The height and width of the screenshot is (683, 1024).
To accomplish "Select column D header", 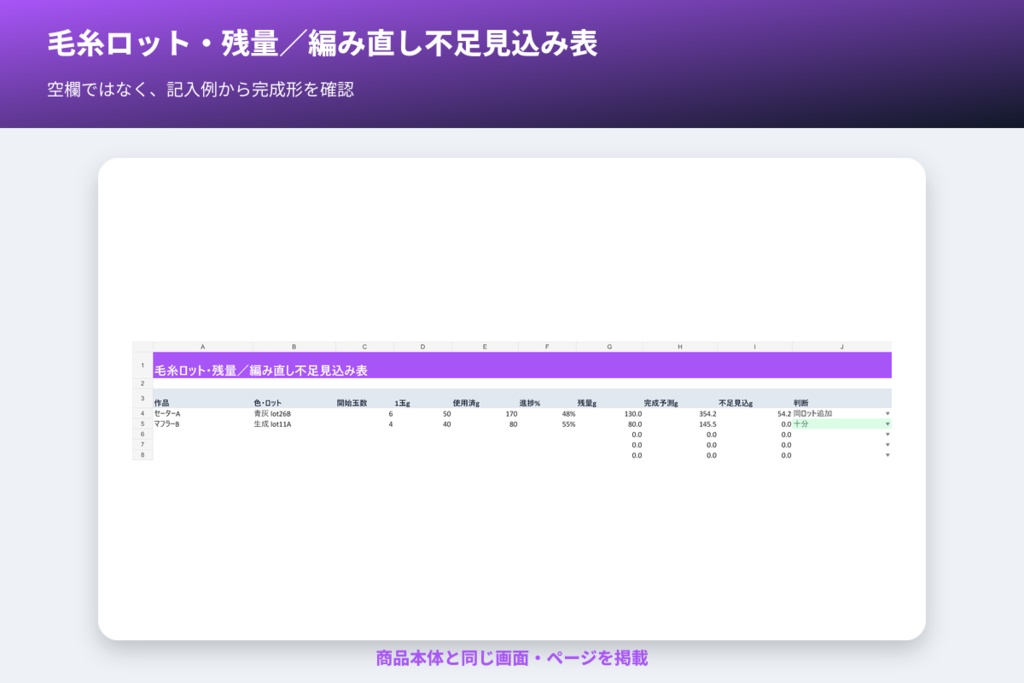I will [423, 347].
